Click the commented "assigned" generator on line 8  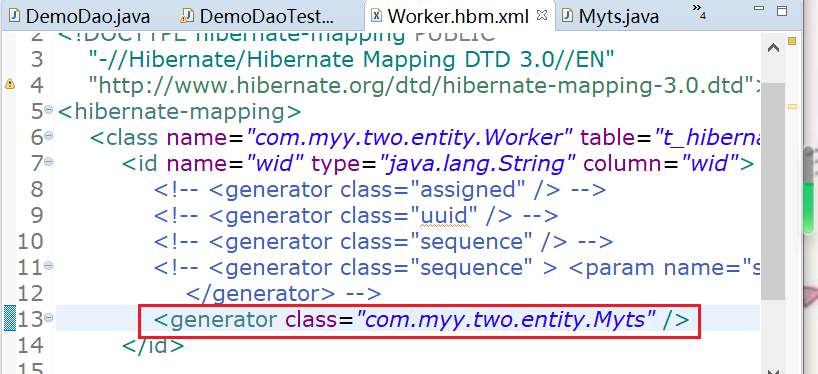tap(380, 189)
